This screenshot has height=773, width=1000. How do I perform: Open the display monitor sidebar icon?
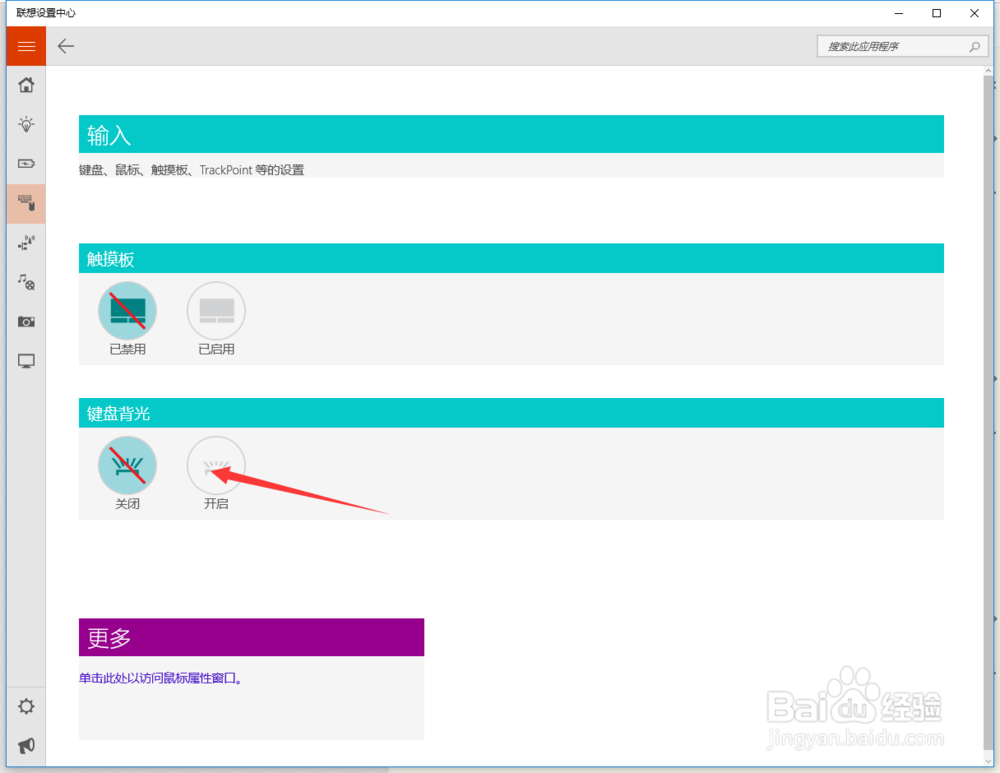(x=26, y=361)
